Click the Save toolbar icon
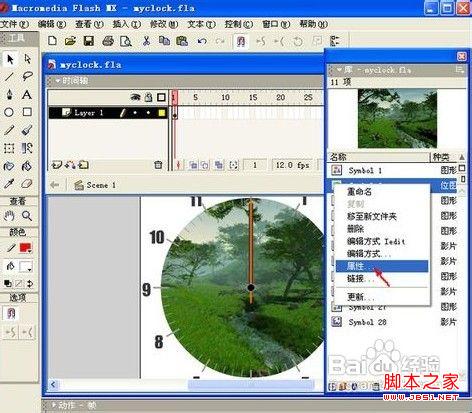 click(x=89, y=41)
